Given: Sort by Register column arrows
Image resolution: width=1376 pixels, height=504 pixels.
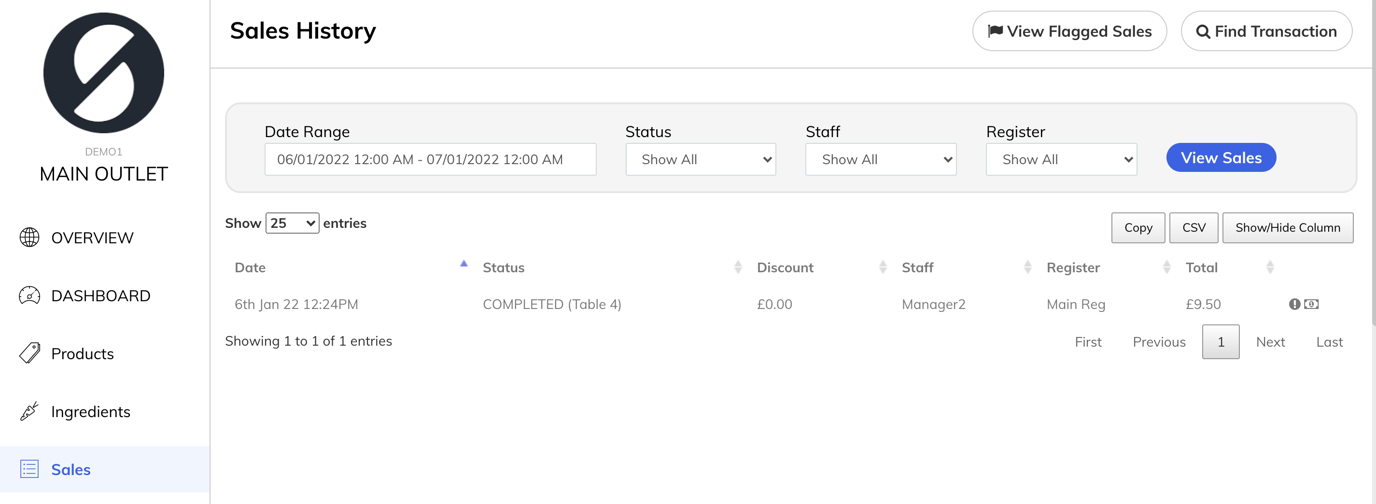Looking at the screenshot, I should 1167,267.
